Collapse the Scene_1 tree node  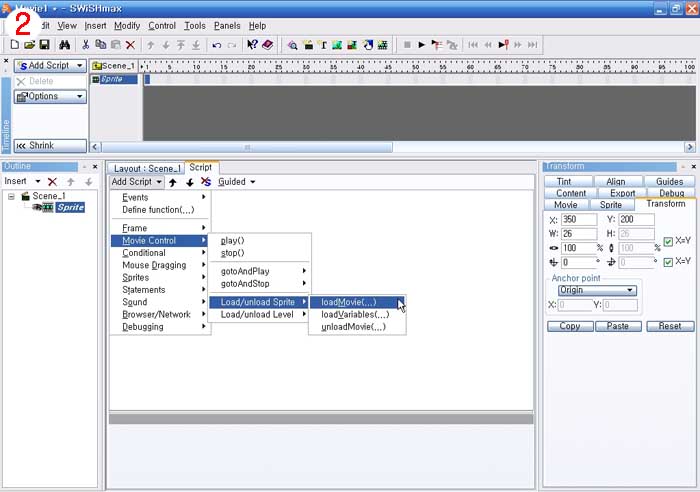[12, 196]
